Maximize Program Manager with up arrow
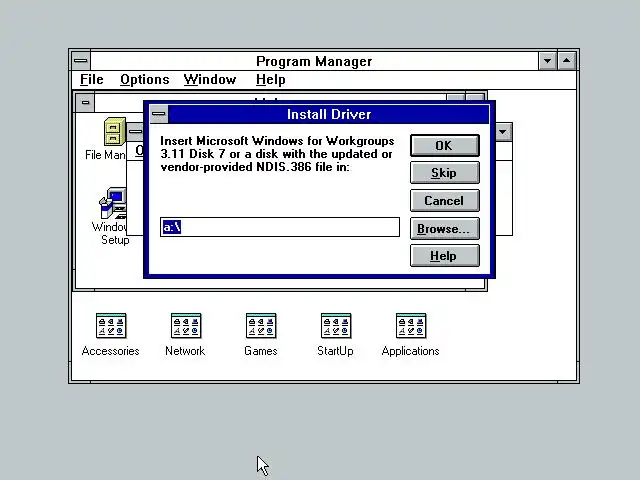The width and height of the screenshot is (640, 480). (567, 61)
